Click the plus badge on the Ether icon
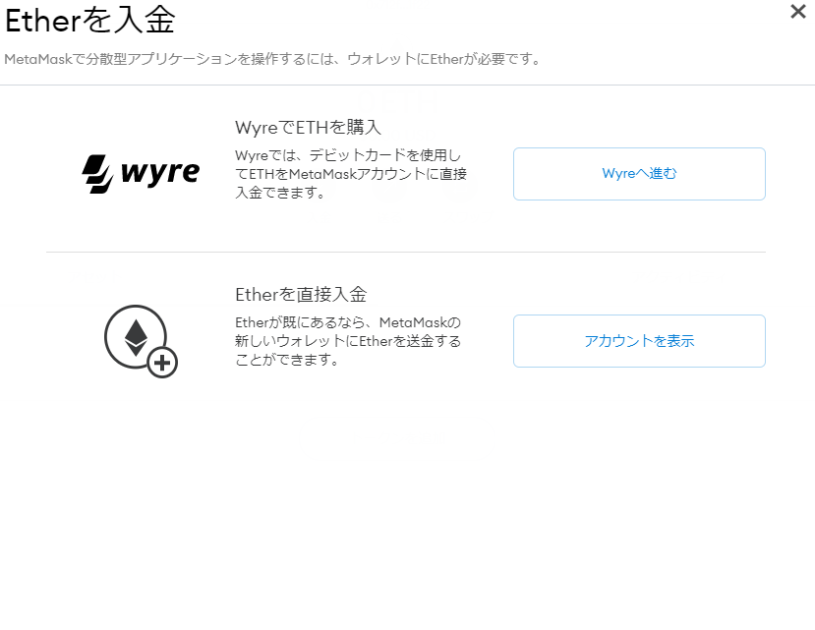This screenshot has width=815, height=630. coord(162,362)
